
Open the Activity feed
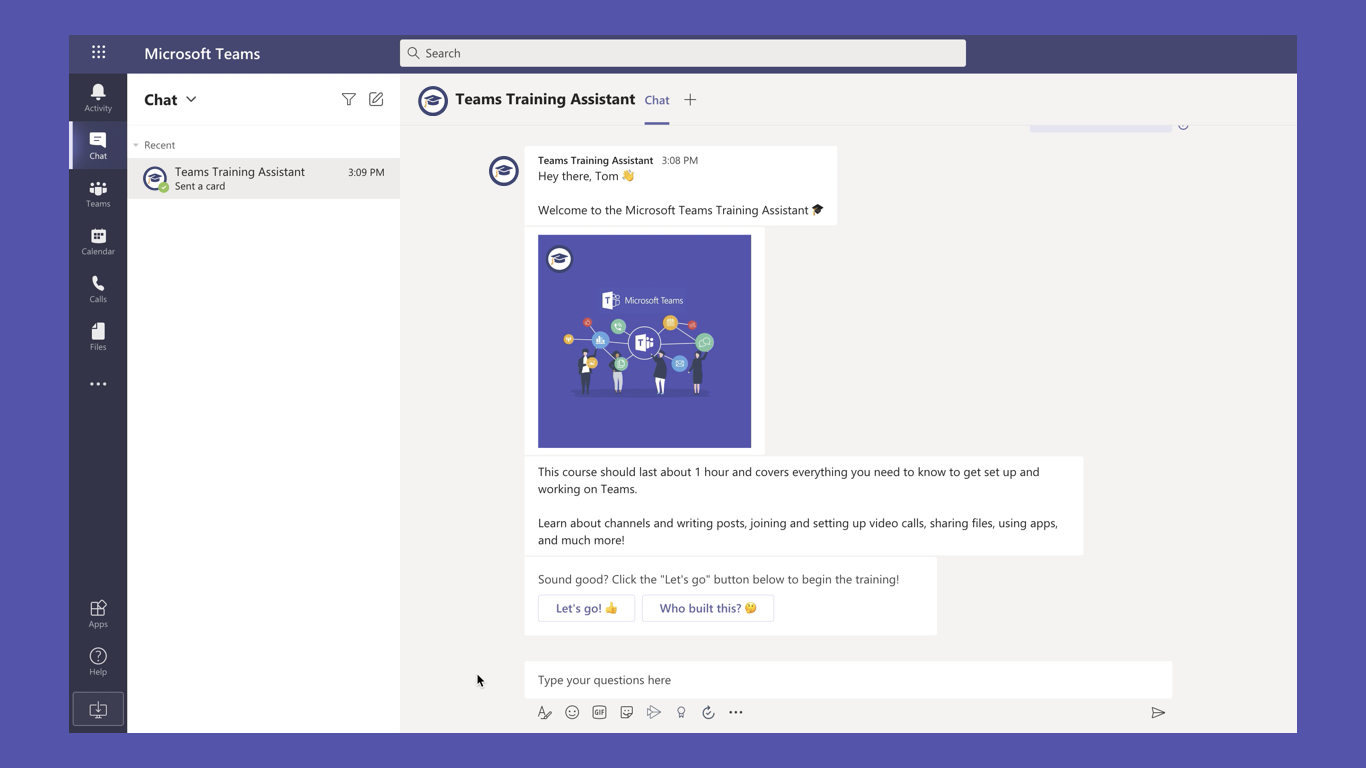98,97
